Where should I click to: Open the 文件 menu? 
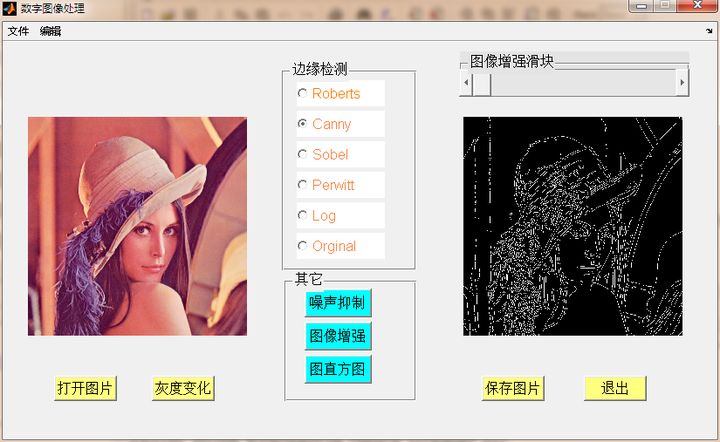(18, 31)
